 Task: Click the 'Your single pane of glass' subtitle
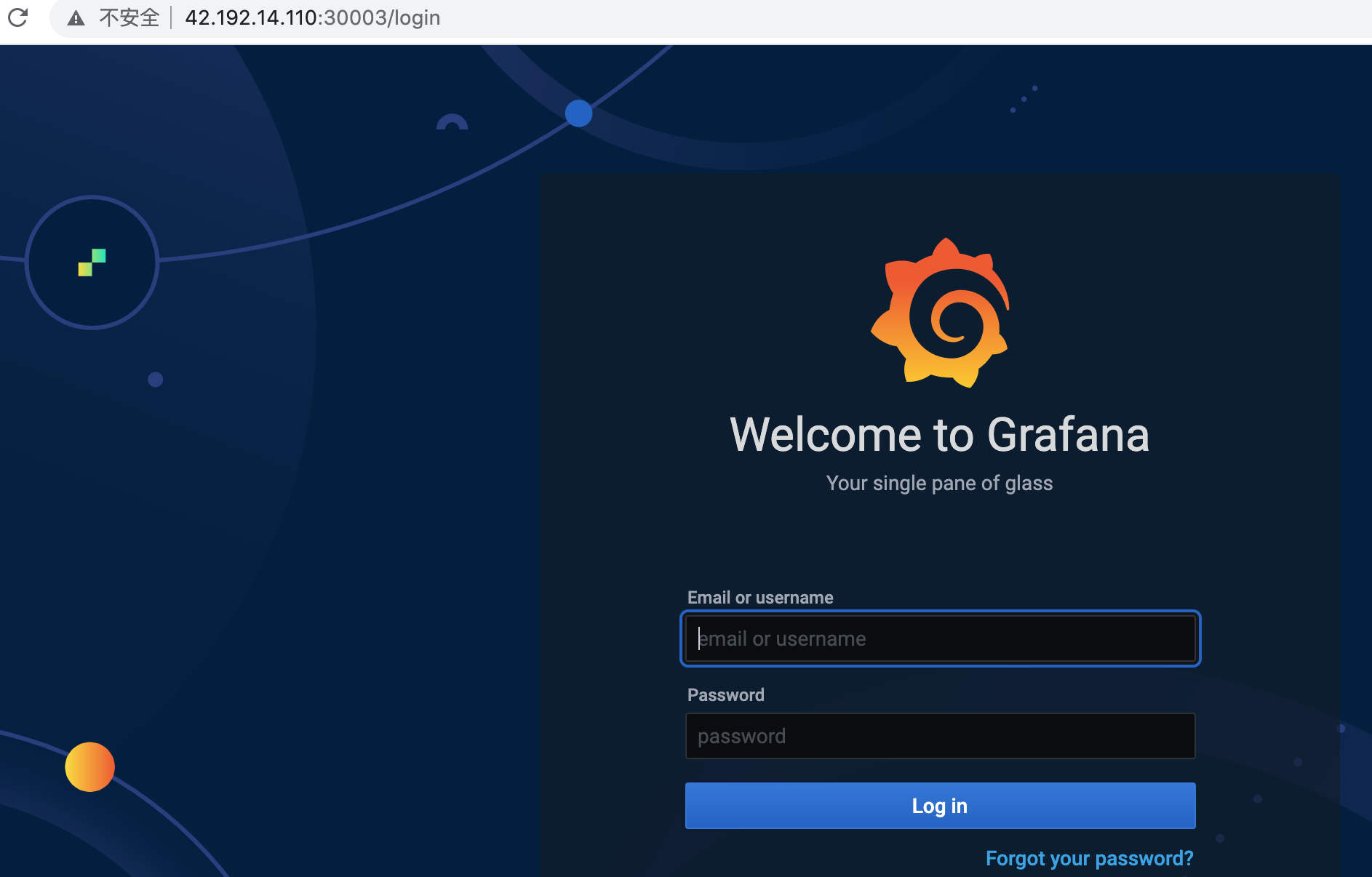[940, 484]
